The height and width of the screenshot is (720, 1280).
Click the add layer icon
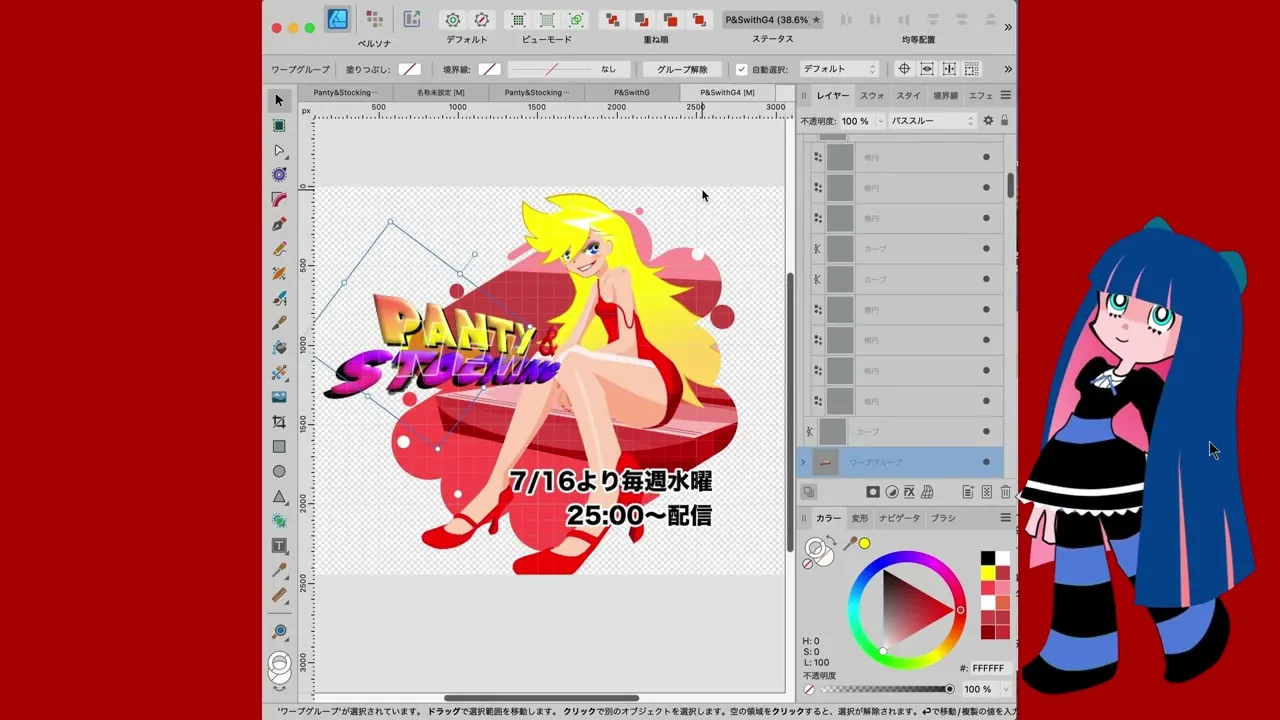(x=968, y=492)
